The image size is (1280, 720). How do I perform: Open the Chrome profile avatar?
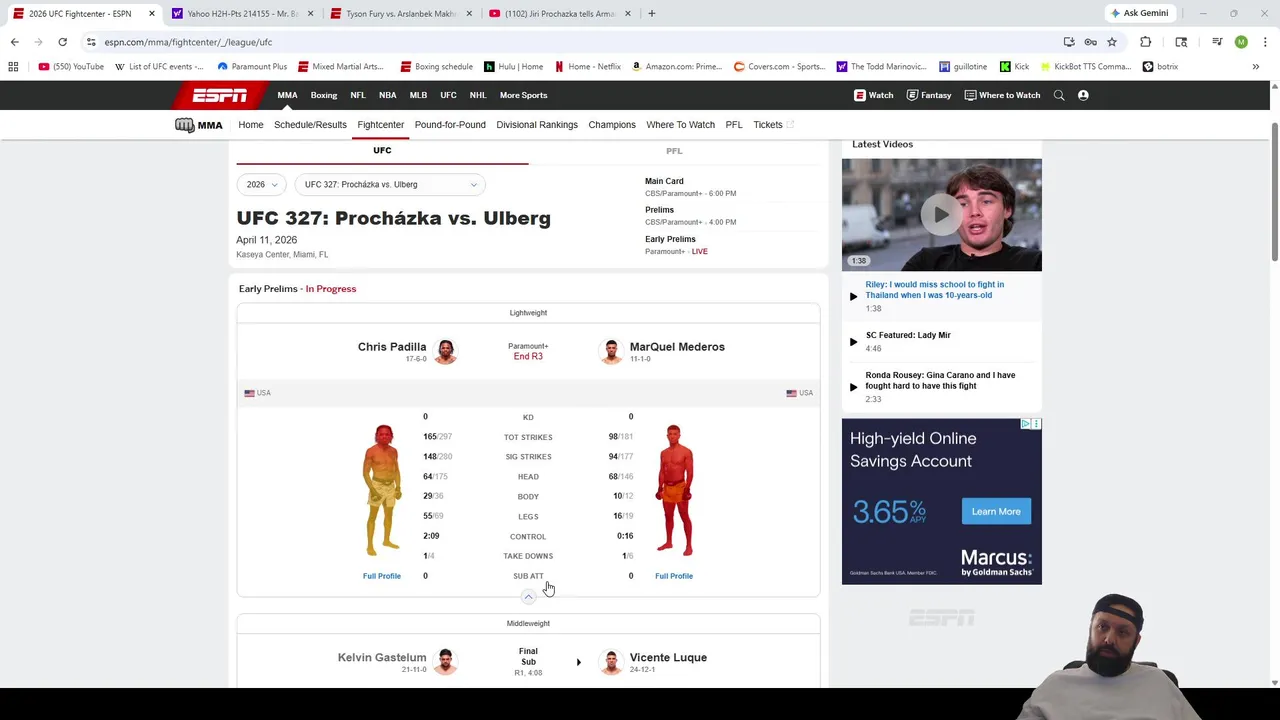coord(1241,42)
